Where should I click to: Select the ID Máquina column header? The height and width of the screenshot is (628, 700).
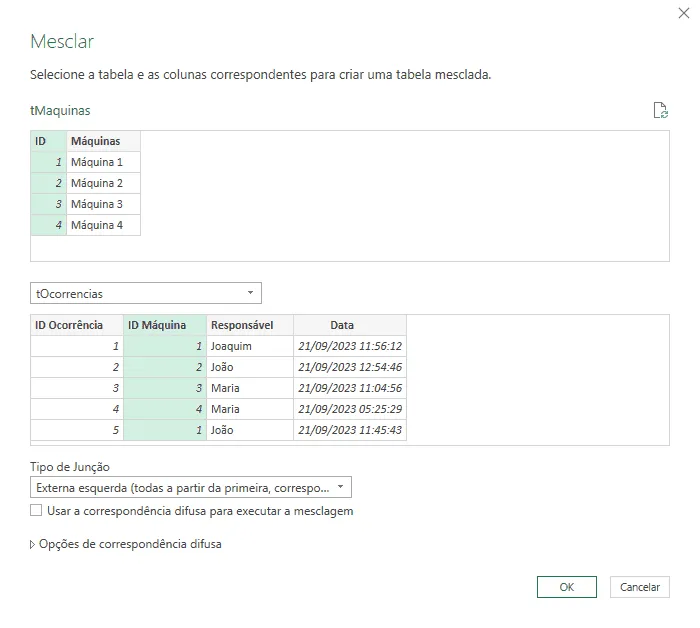(165, 325)
